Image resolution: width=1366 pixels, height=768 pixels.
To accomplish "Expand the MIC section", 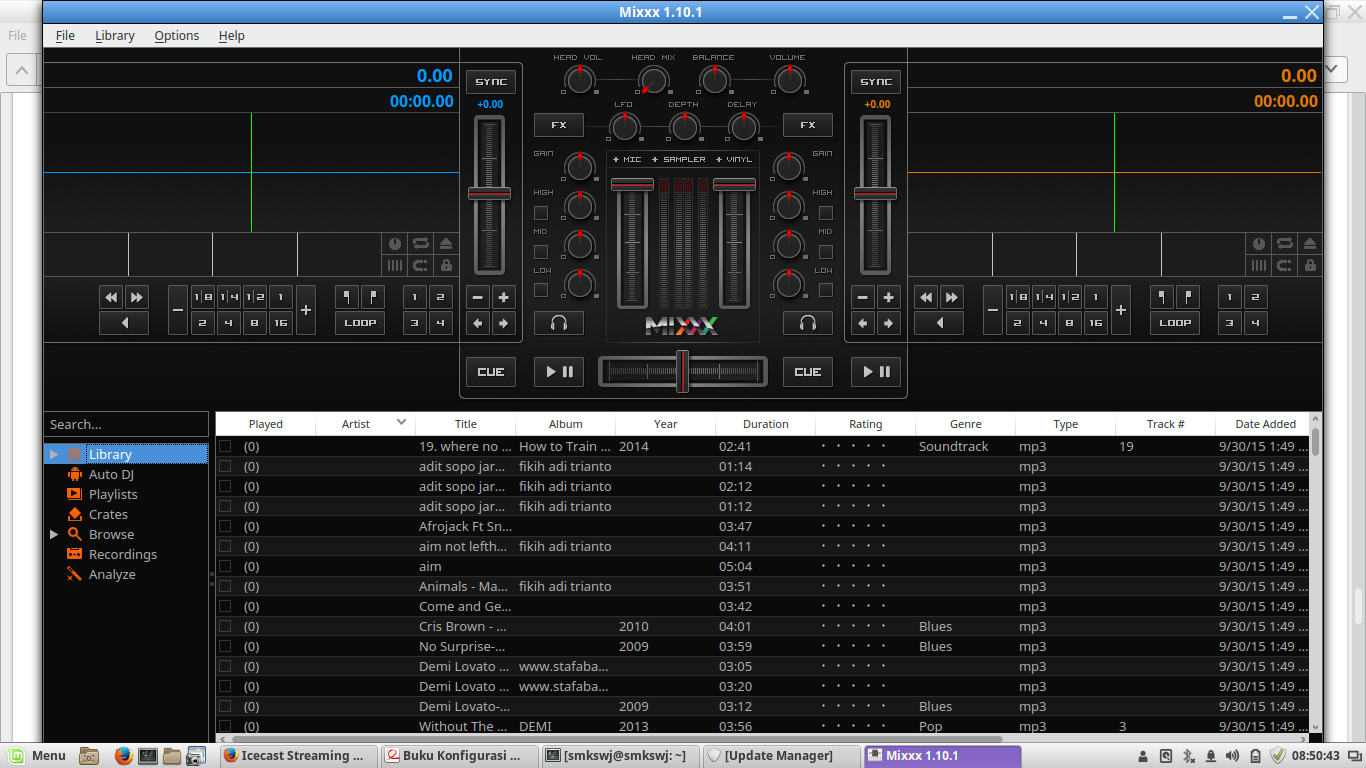I will (627, 159).
